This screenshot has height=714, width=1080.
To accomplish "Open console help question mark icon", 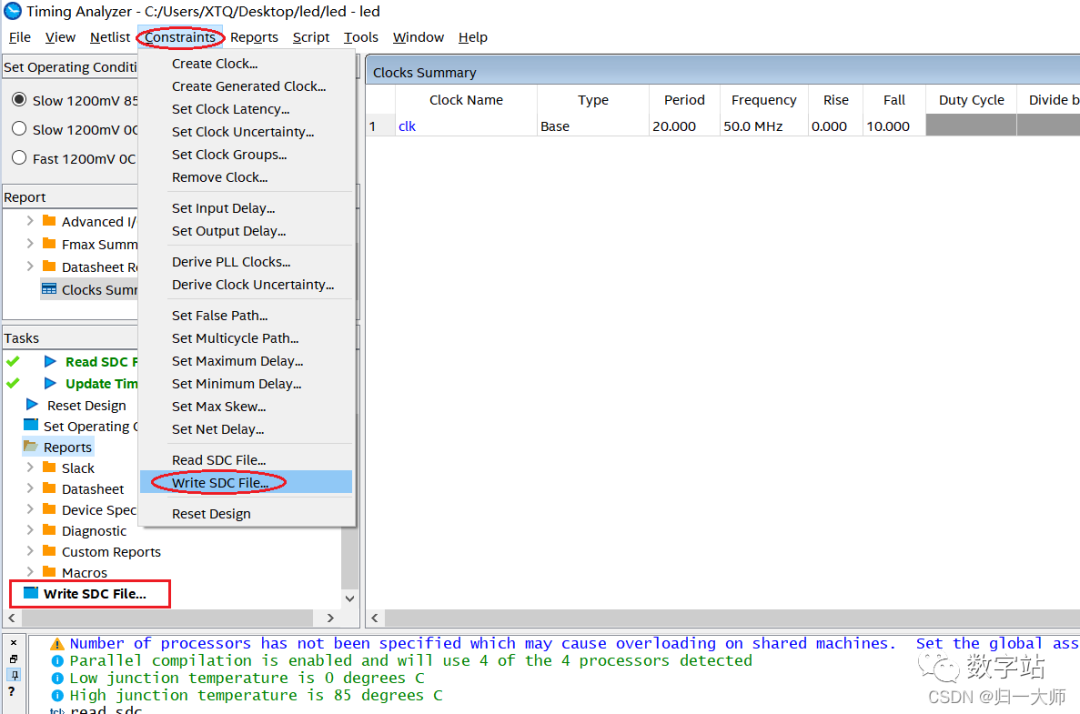I will pyautogui.click(x=12, y=692).
